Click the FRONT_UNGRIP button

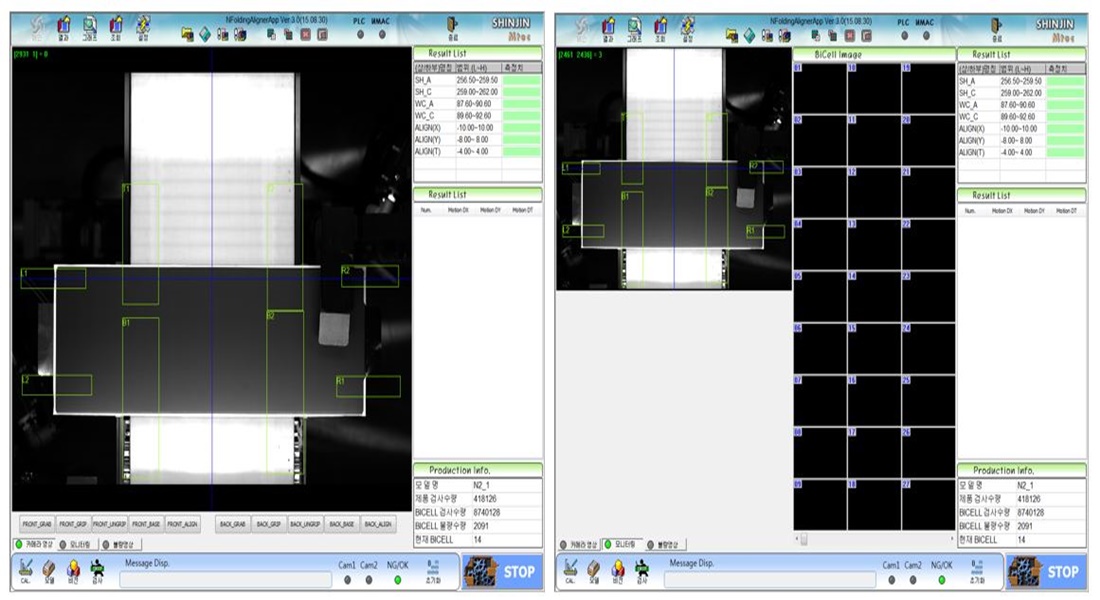pyautogui.click(x=110, y=524)
